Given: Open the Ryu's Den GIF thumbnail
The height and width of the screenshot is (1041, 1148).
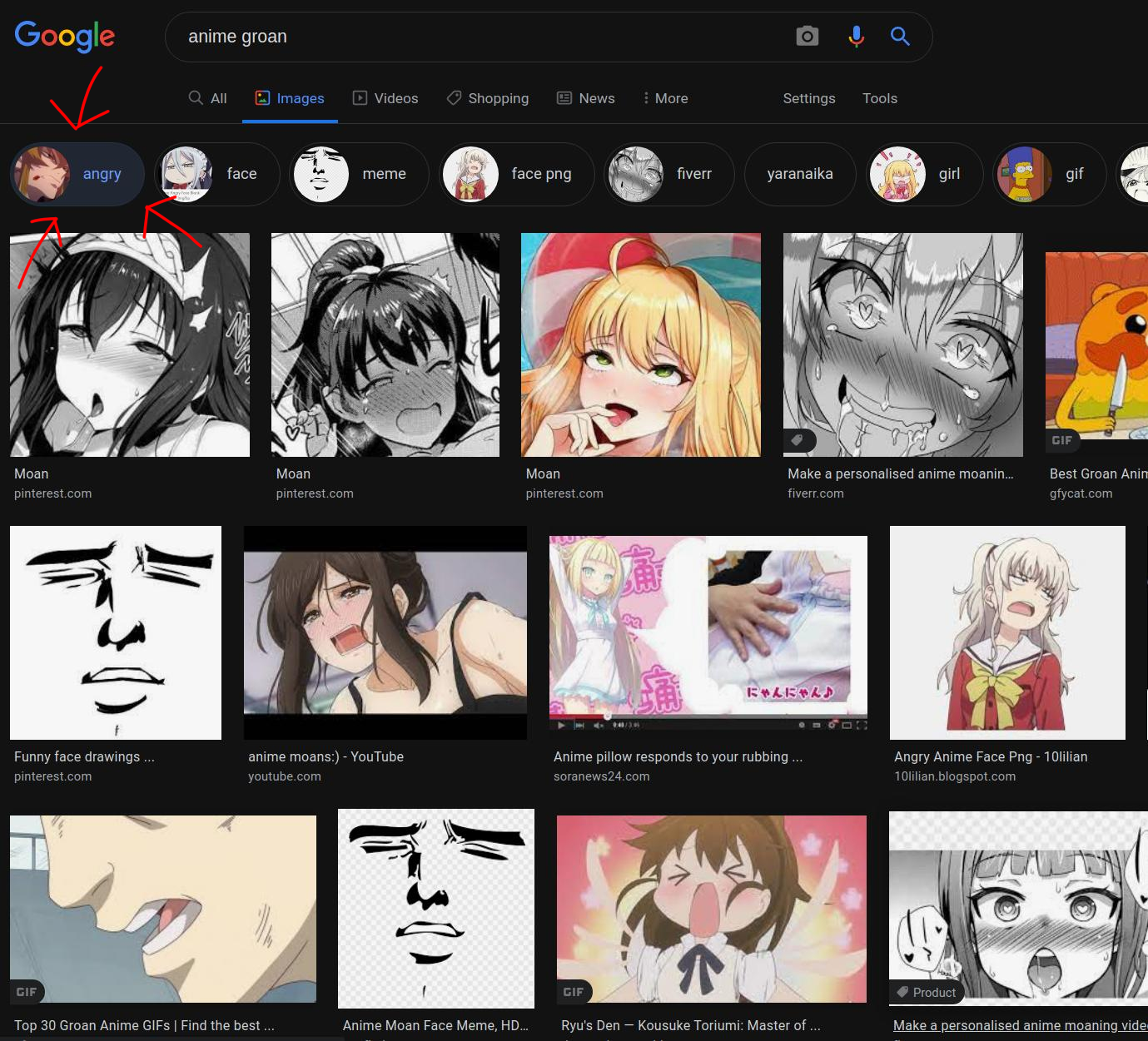Looking at the screenshot, I should pyautogui.click(x=712, y=909).
